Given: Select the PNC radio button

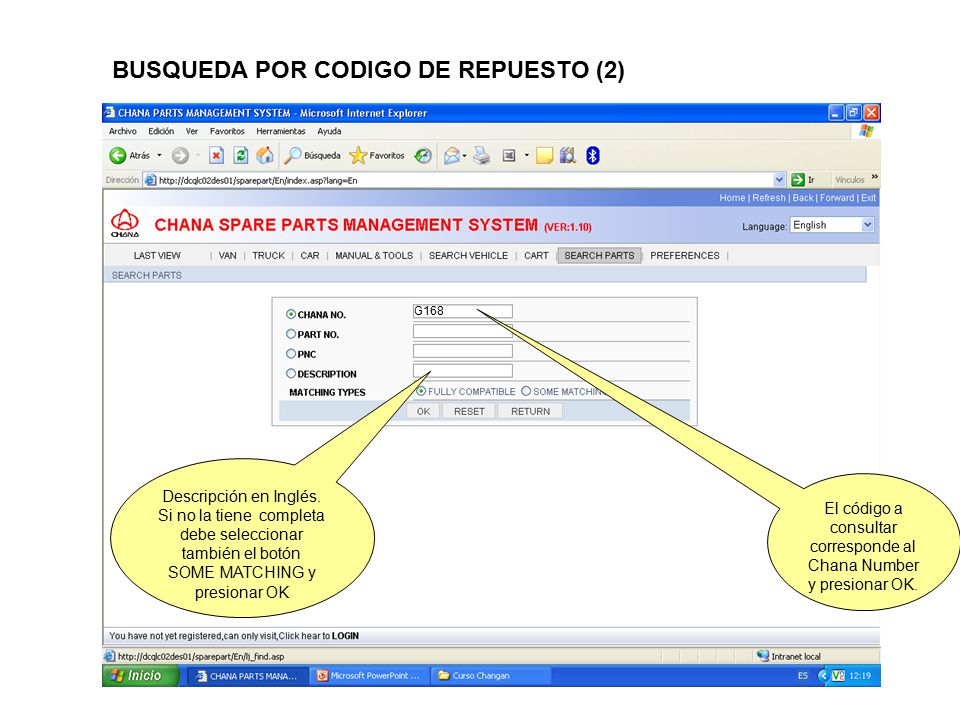Looking at the screenshot, I should point(291,353).
